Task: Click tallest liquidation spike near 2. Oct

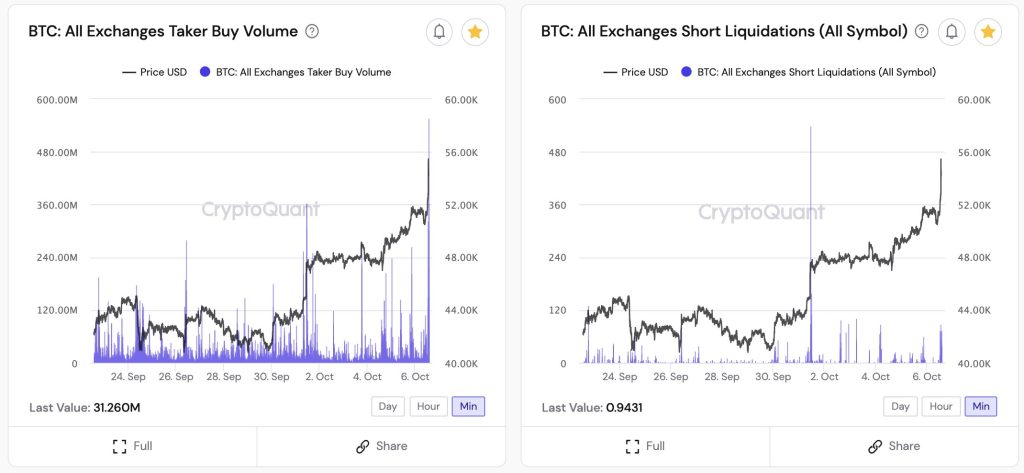Action: (811, 200)
